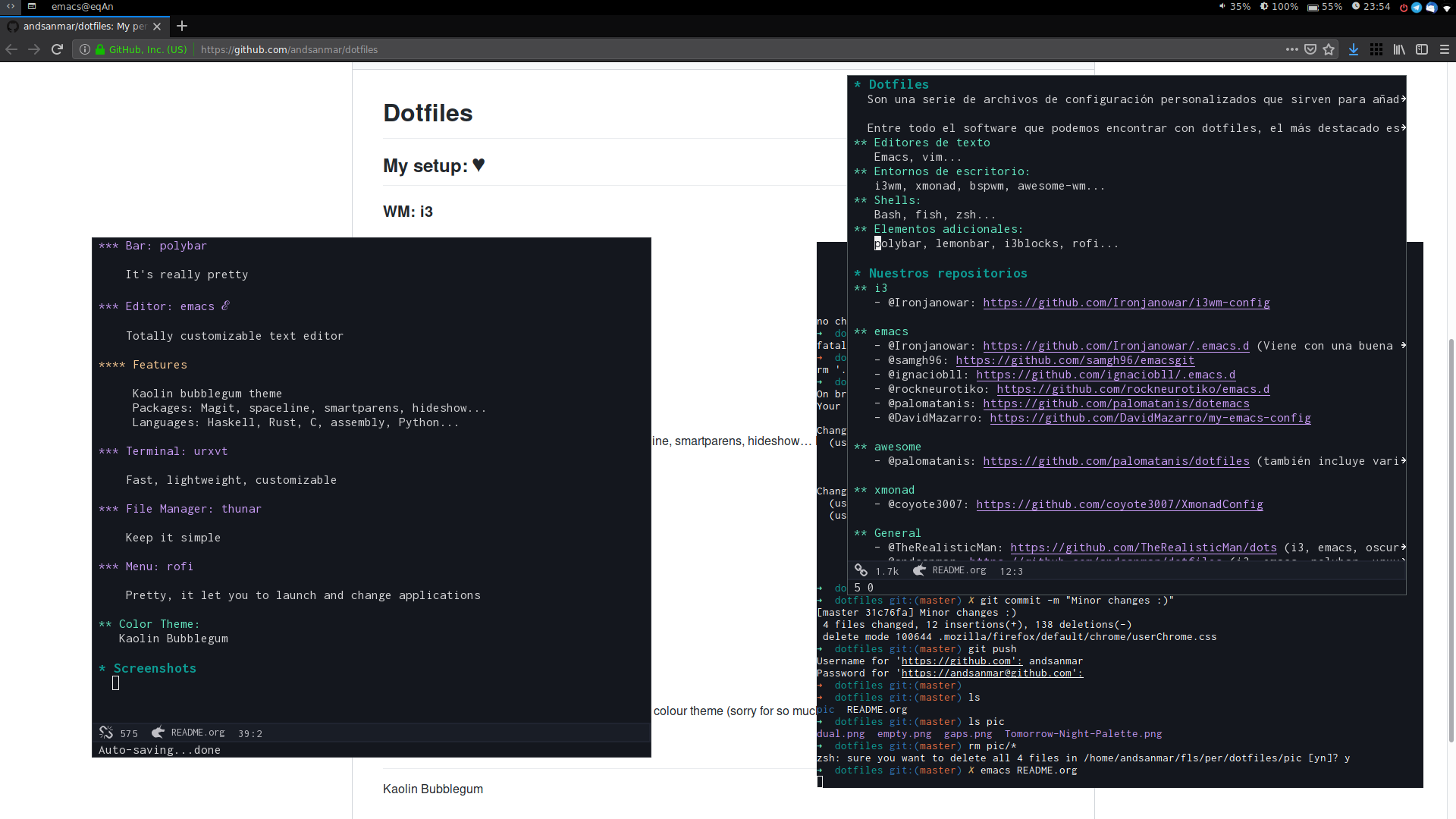Show site information via the info icon
Viewport: 1456px width, 819px height.
tap(85, 49)
